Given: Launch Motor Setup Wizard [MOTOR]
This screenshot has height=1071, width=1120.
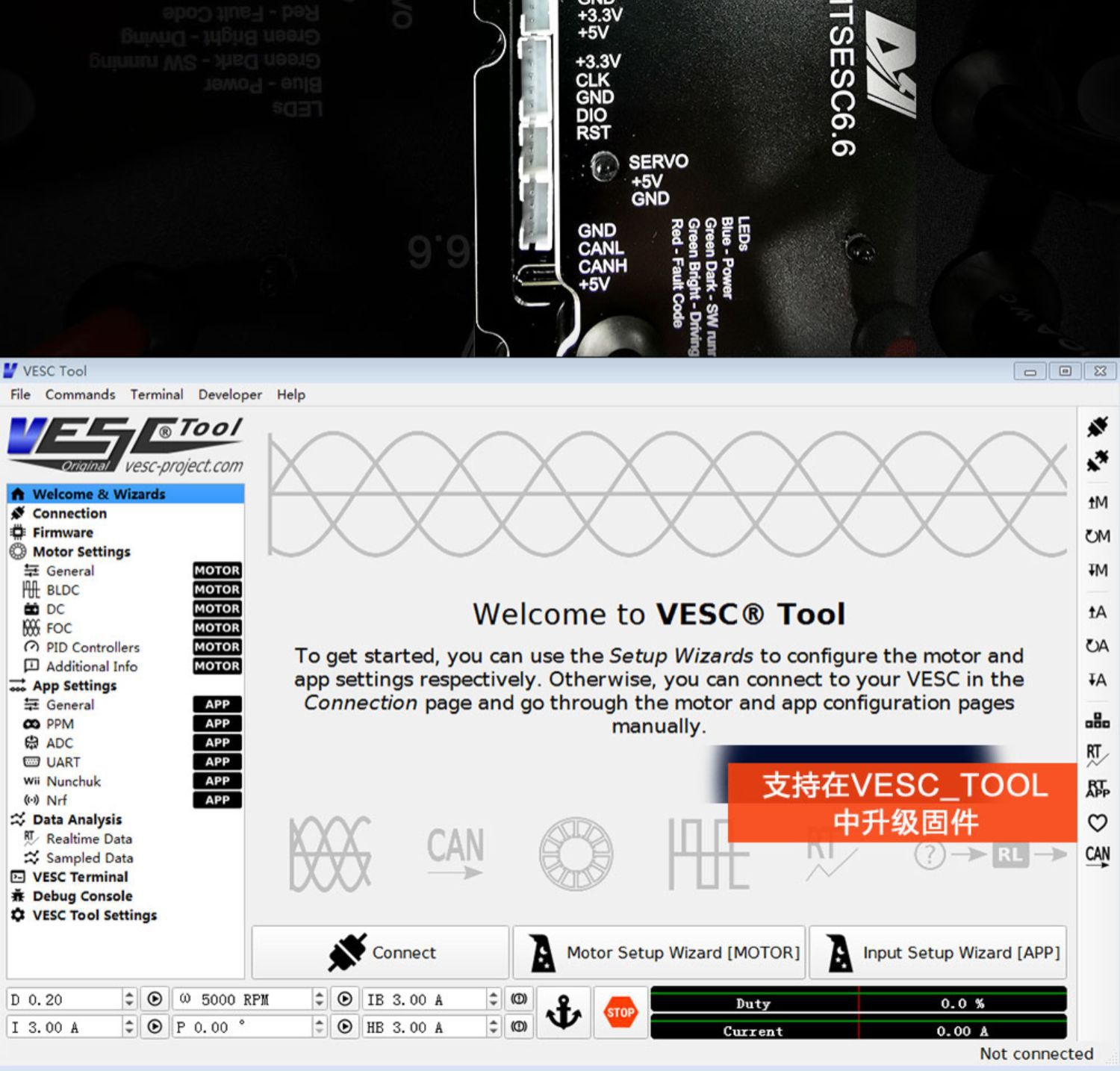Looking at the screenshot, I should click(659, 952).
